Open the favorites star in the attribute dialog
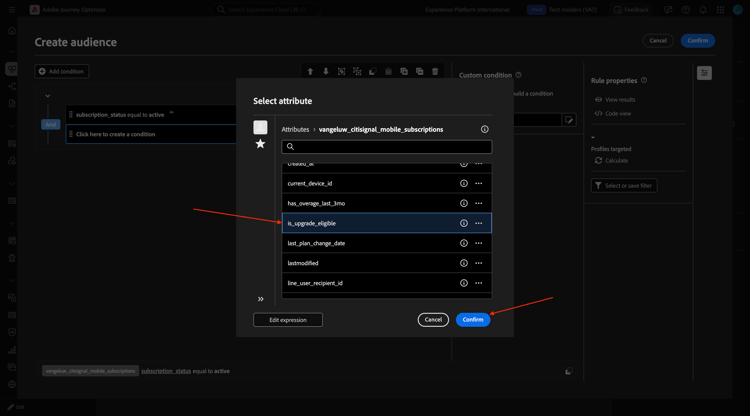Viewport: 750px width, 416px height. tap(260, 144)
